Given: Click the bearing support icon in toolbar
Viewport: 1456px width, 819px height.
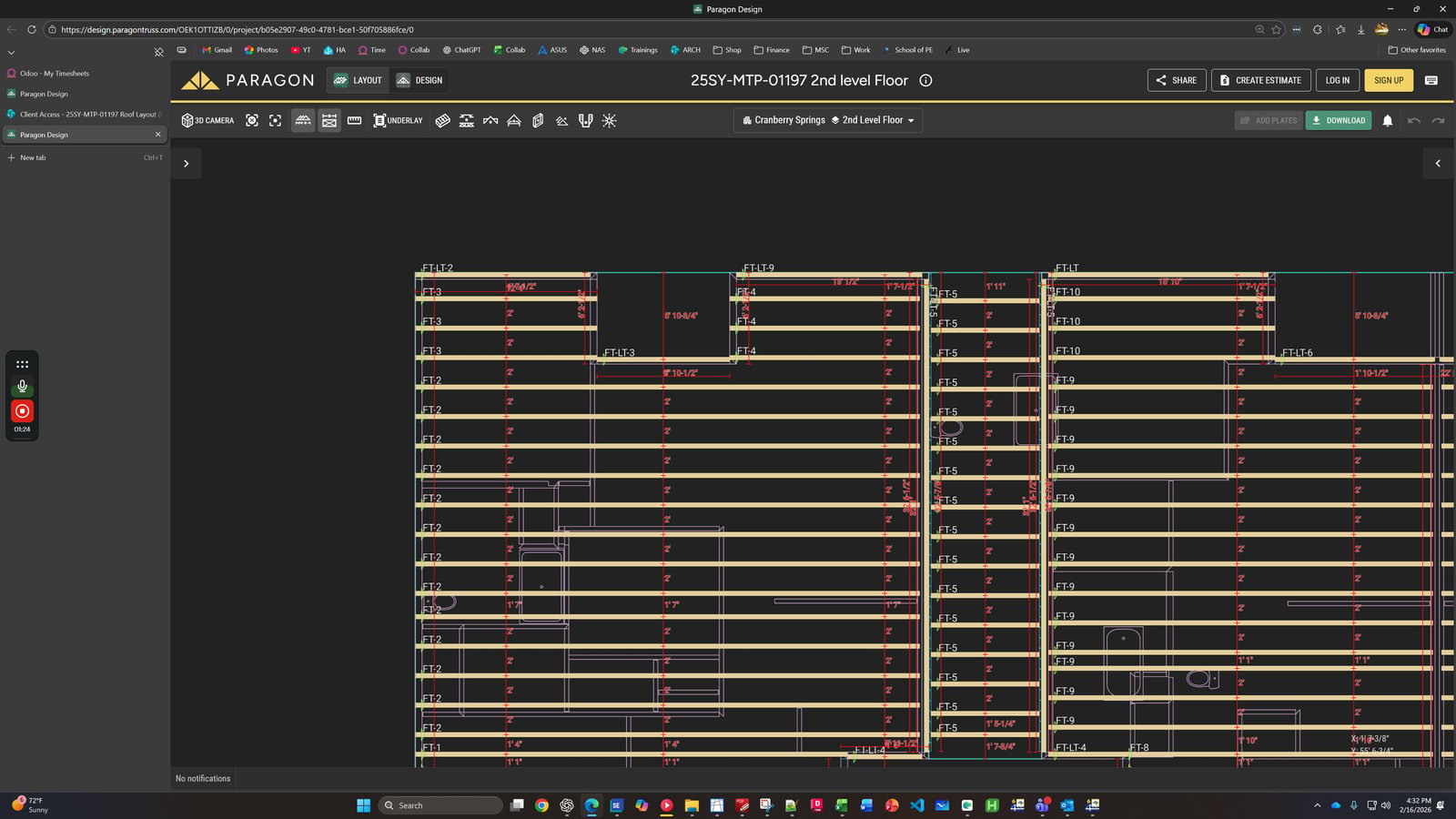Looking at the screenshot, I should 467,120.
